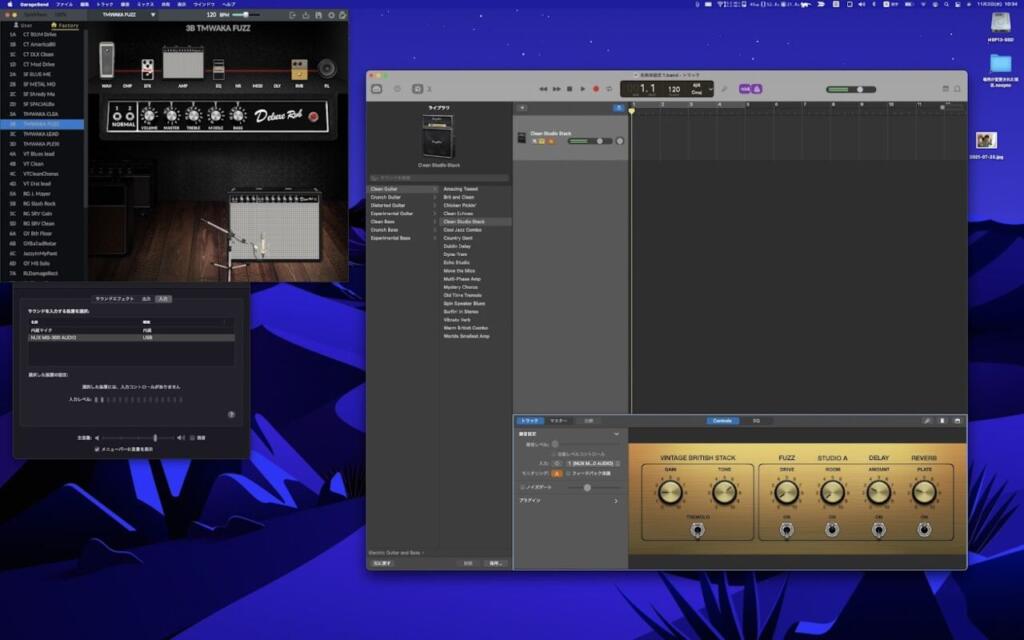Select the Surfin' in Stereo patch
Image resolution: width=1024 pixels, height=640 pixels.
pyautogui.click(x=461, y=312)
